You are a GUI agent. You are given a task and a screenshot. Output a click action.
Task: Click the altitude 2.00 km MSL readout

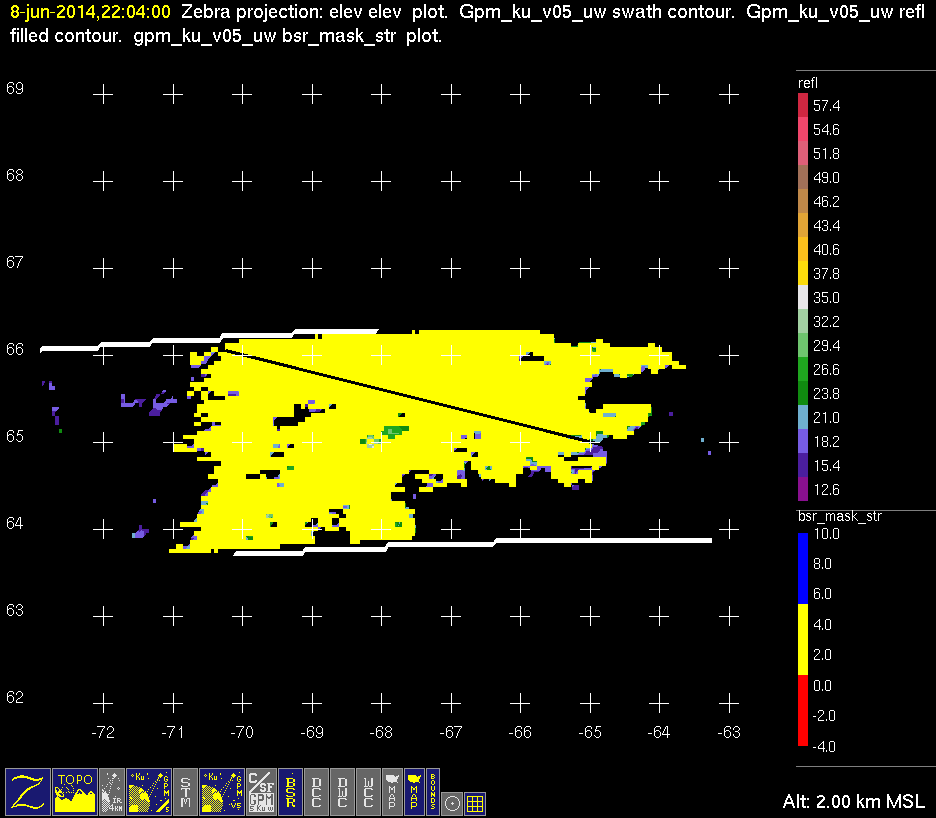853,802
